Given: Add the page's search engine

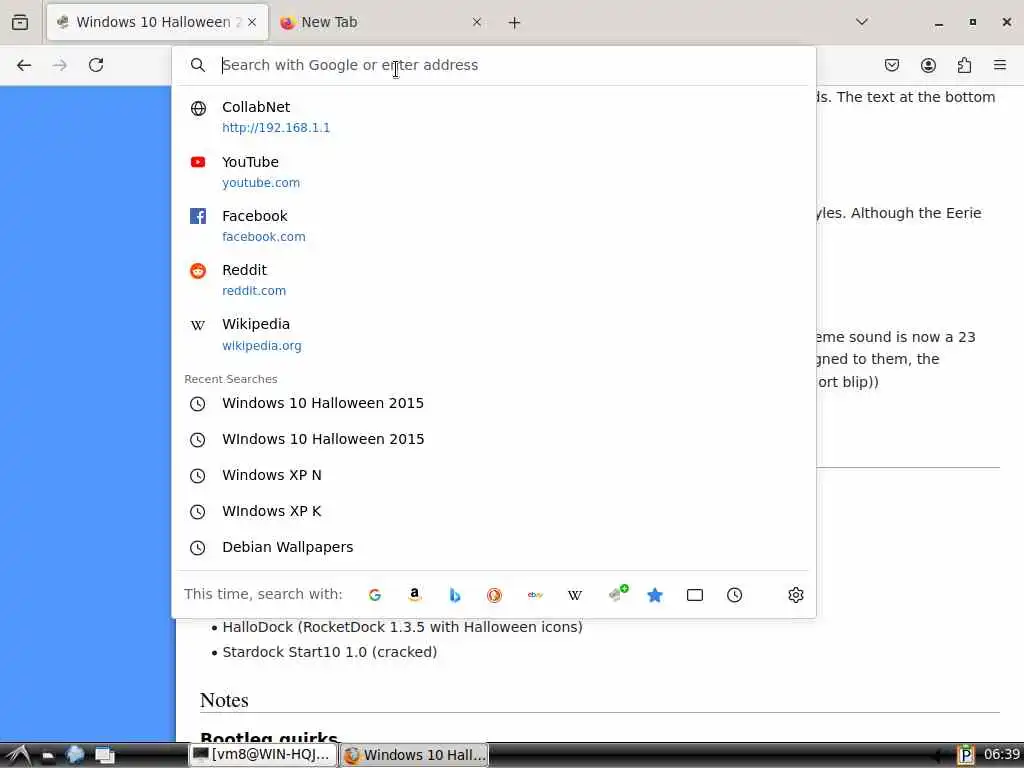Looking at the screenshot, I should point(617,594).
